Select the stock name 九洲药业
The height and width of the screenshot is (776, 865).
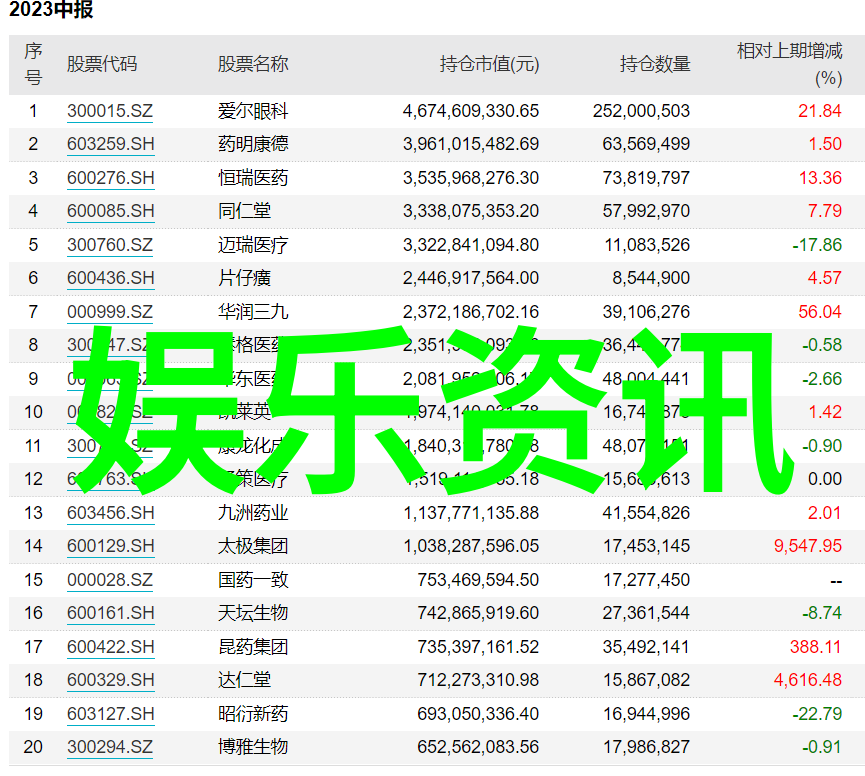pos(253,513)
